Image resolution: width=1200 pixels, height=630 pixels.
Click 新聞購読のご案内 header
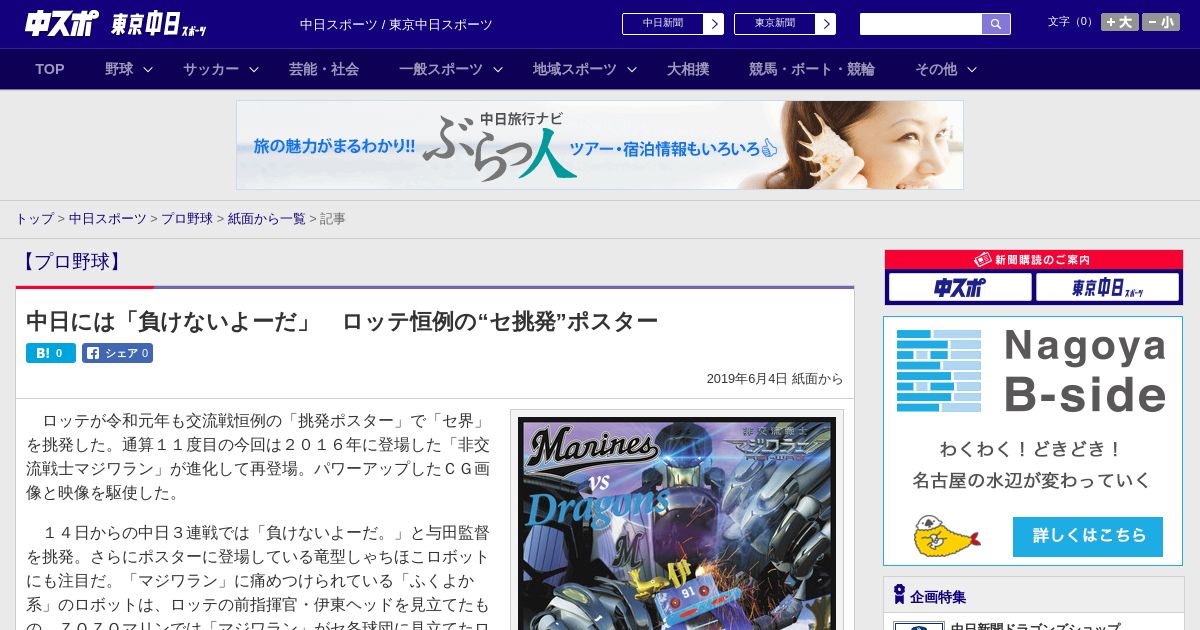(1034, 260)
